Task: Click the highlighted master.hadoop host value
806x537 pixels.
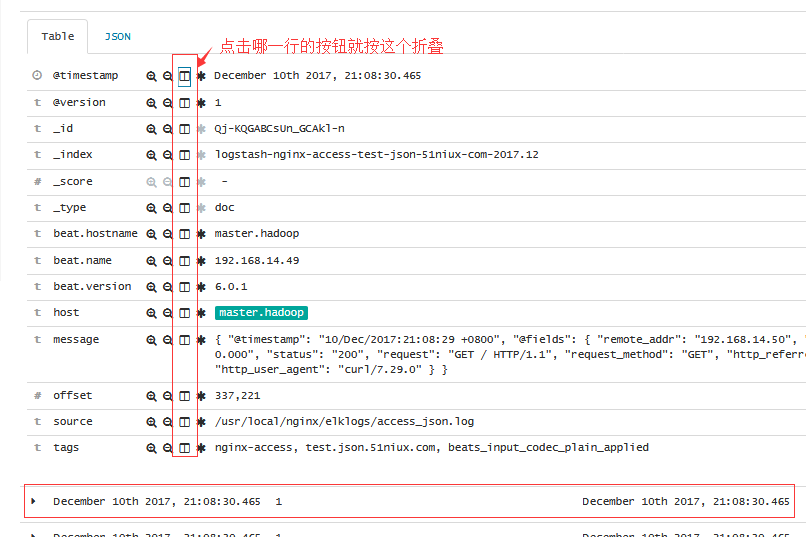Action: pyautogui.click(x=261, y=313)
